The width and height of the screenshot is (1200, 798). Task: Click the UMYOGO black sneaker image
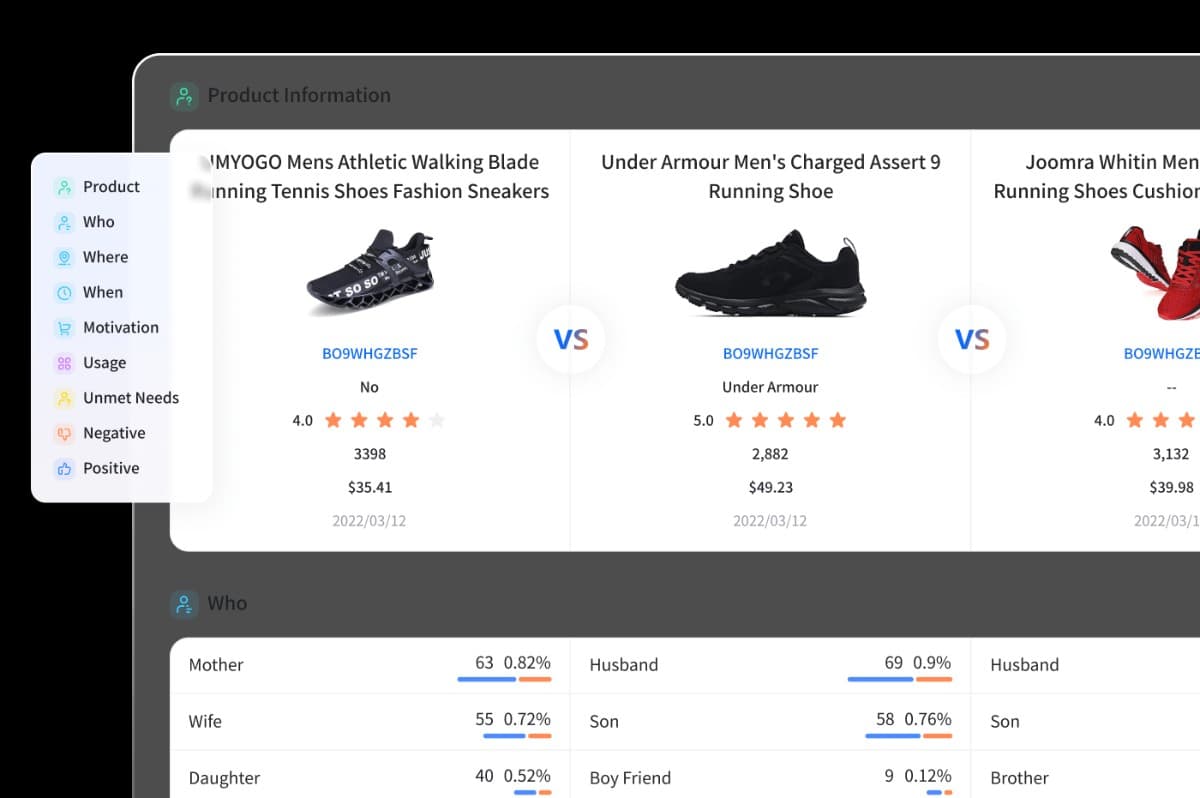370,273
